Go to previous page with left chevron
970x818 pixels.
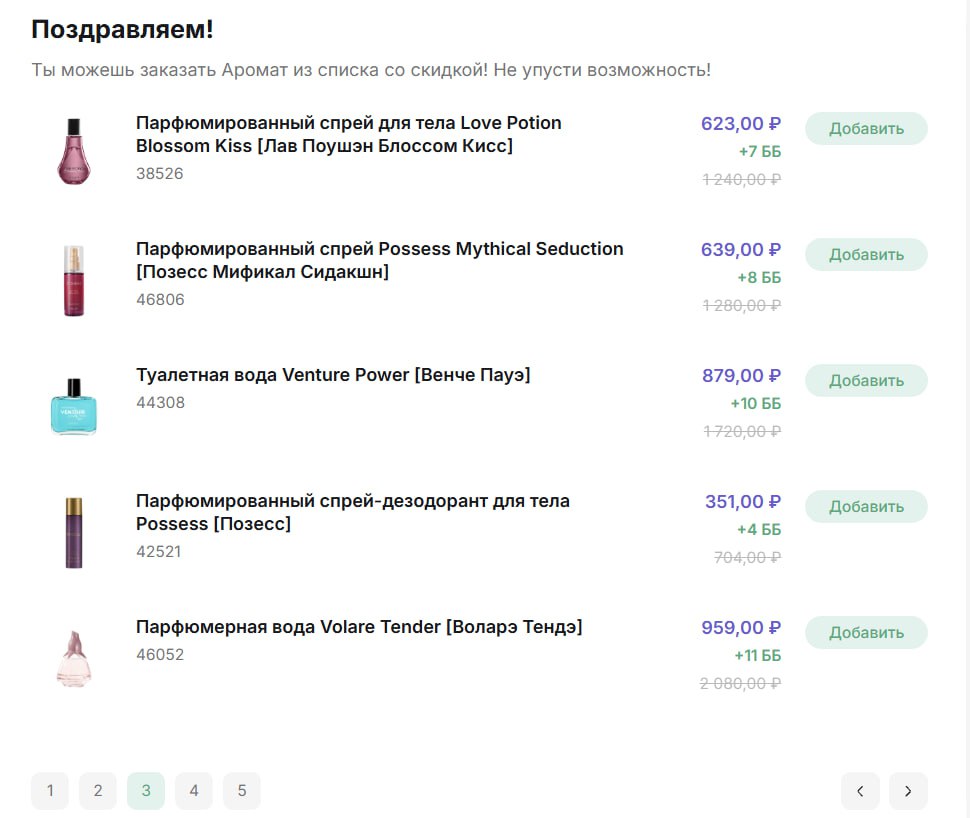(860, 791)
